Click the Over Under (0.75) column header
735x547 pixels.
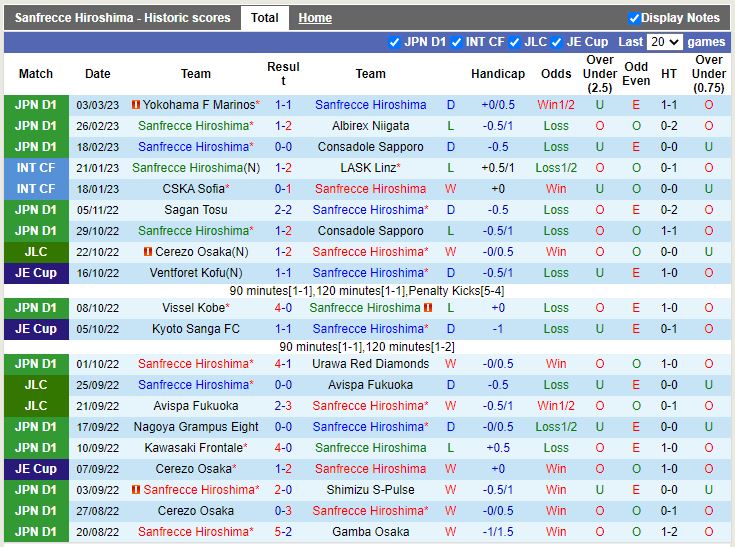pos(709,74)
